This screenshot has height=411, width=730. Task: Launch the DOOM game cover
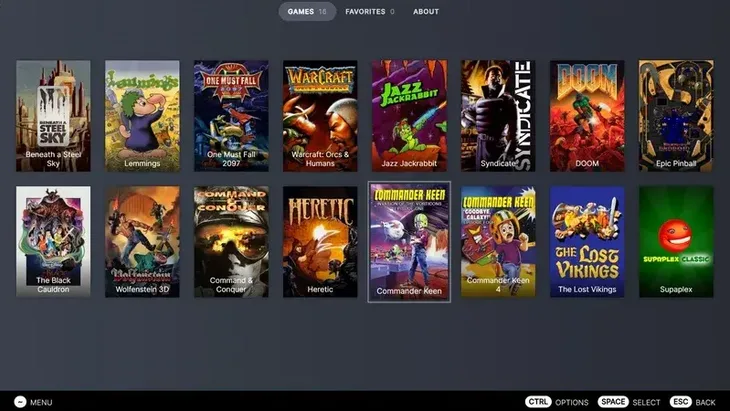click(587, 116)
